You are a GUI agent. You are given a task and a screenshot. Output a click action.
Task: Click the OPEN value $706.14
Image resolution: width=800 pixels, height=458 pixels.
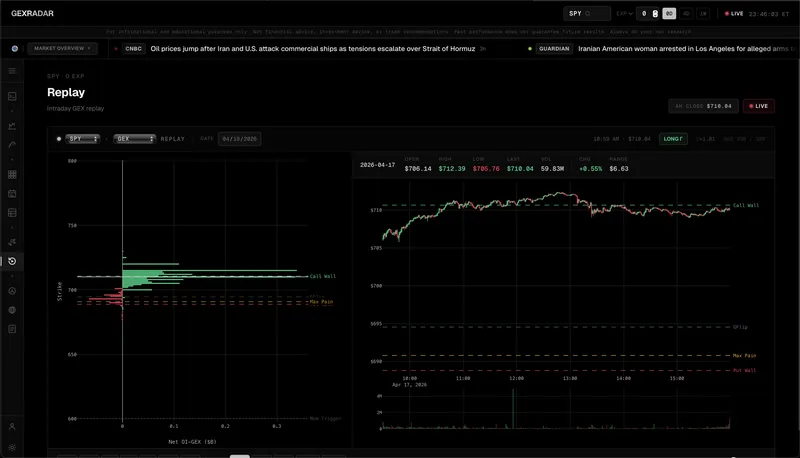[x=418, y=169]
